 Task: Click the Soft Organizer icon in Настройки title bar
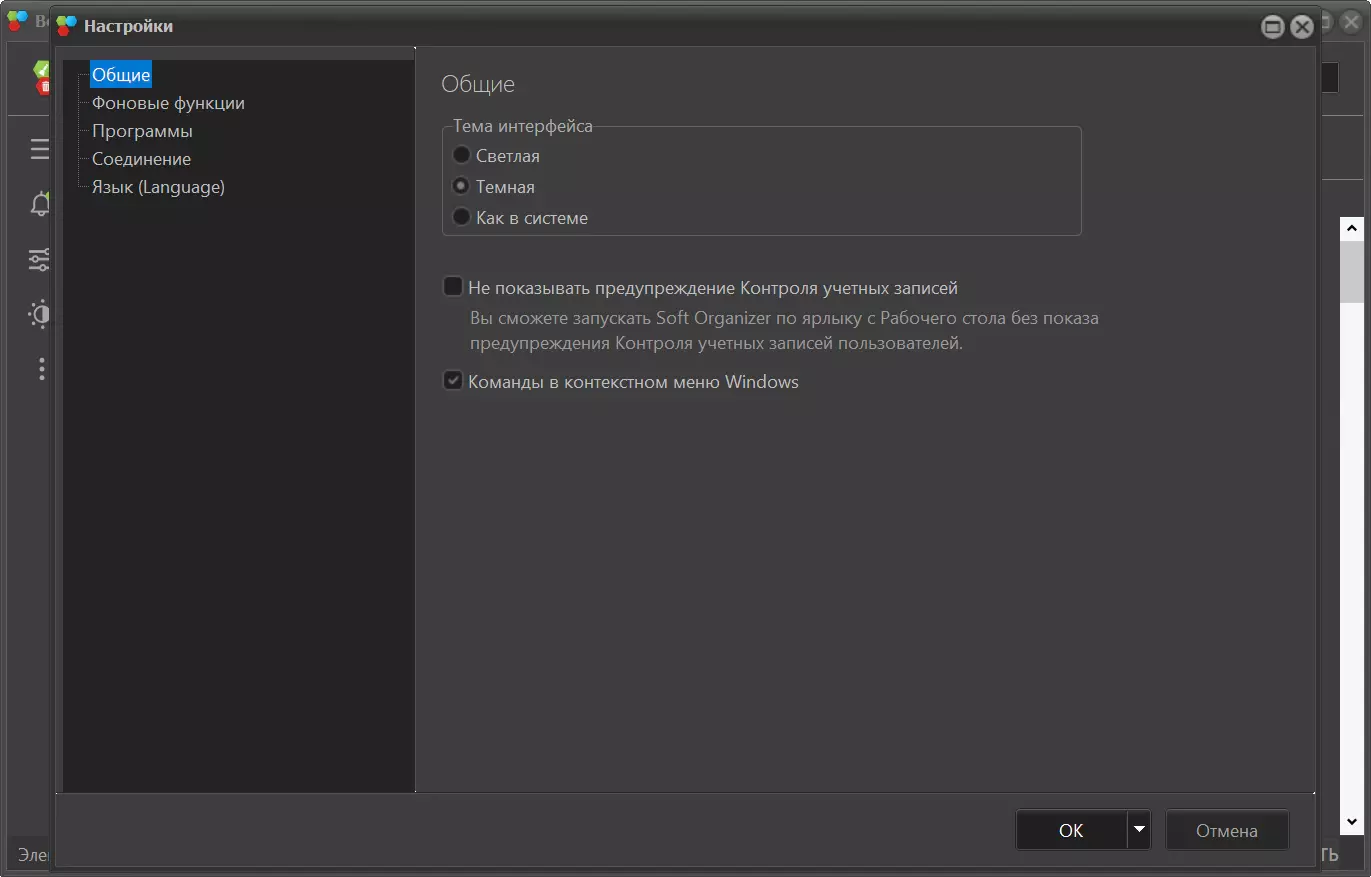pyautogui.click(x=66, y=26)
